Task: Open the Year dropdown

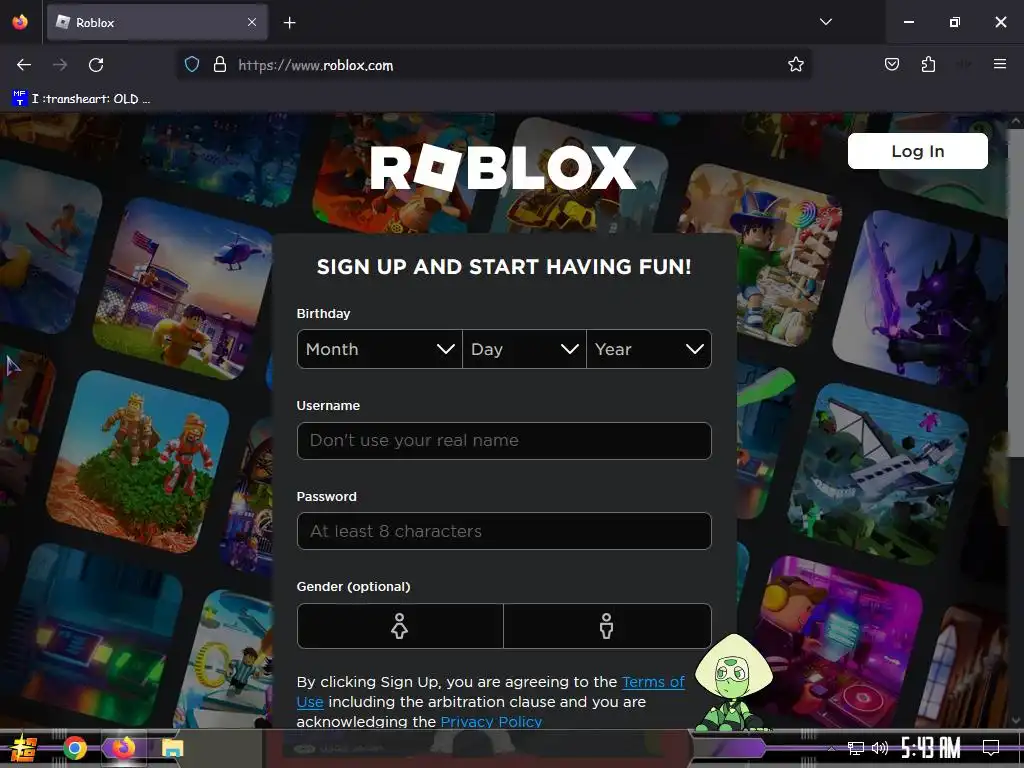Action: point(648,349)
